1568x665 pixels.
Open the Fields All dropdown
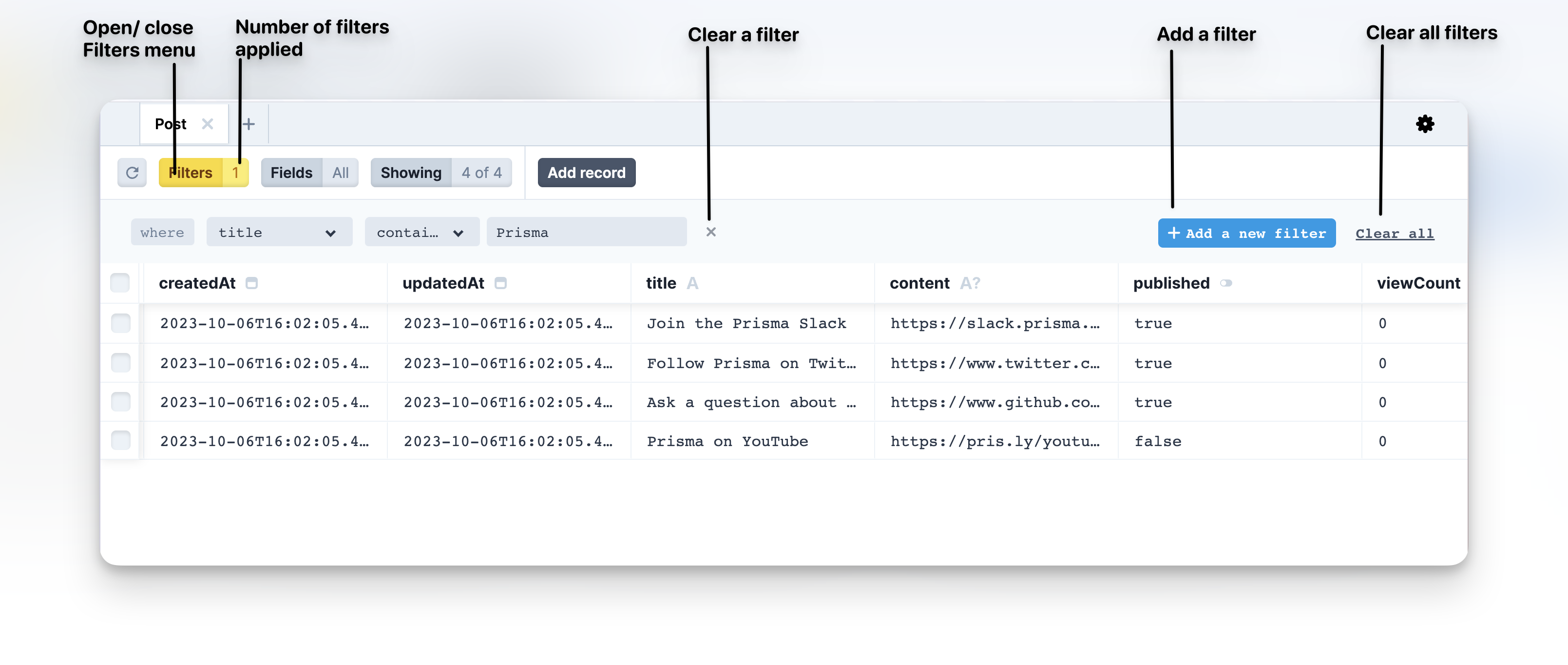[x=310, y=173]
